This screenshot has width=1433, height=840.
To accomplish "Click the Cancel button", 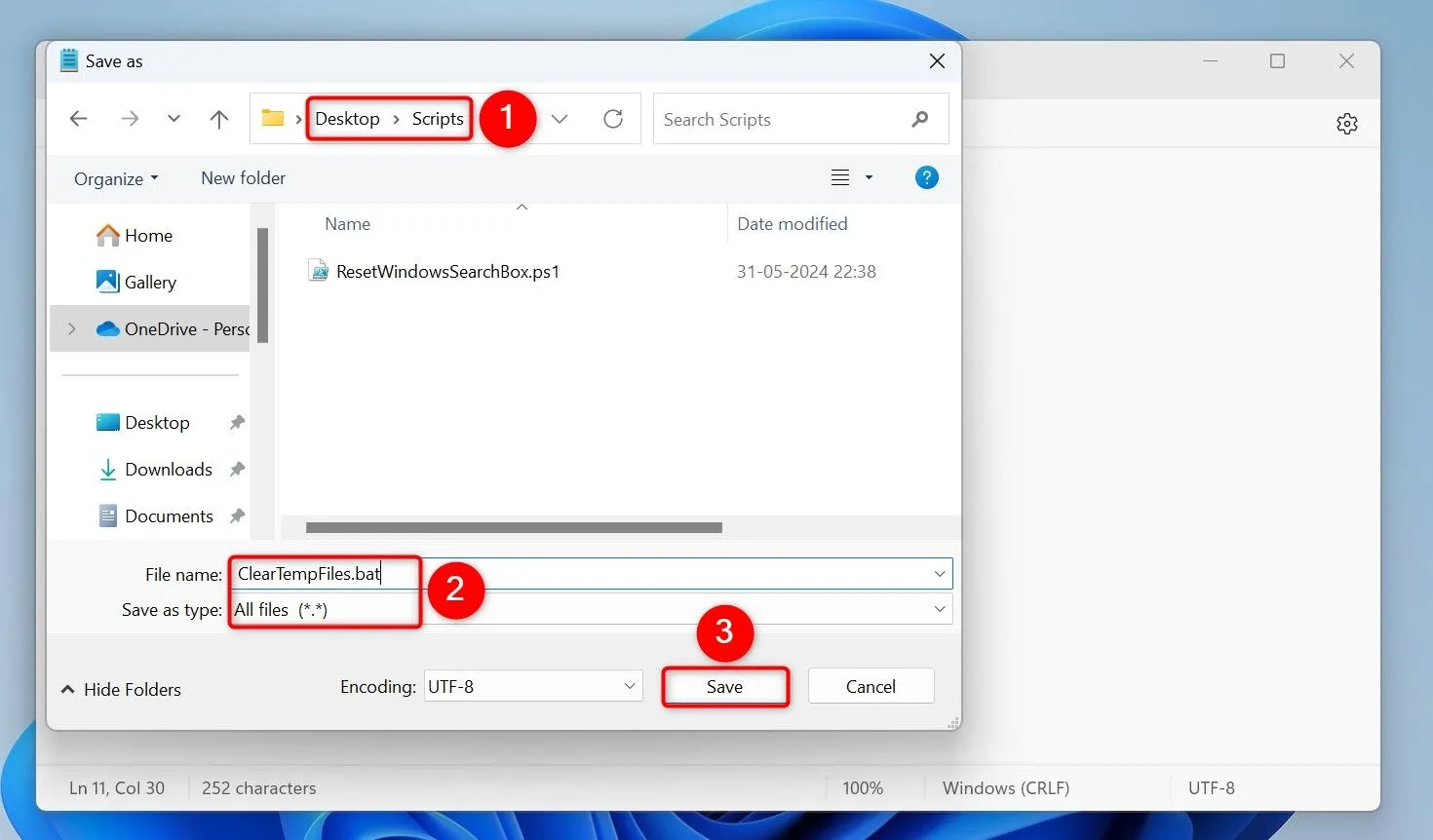I will tap(871, 686).
